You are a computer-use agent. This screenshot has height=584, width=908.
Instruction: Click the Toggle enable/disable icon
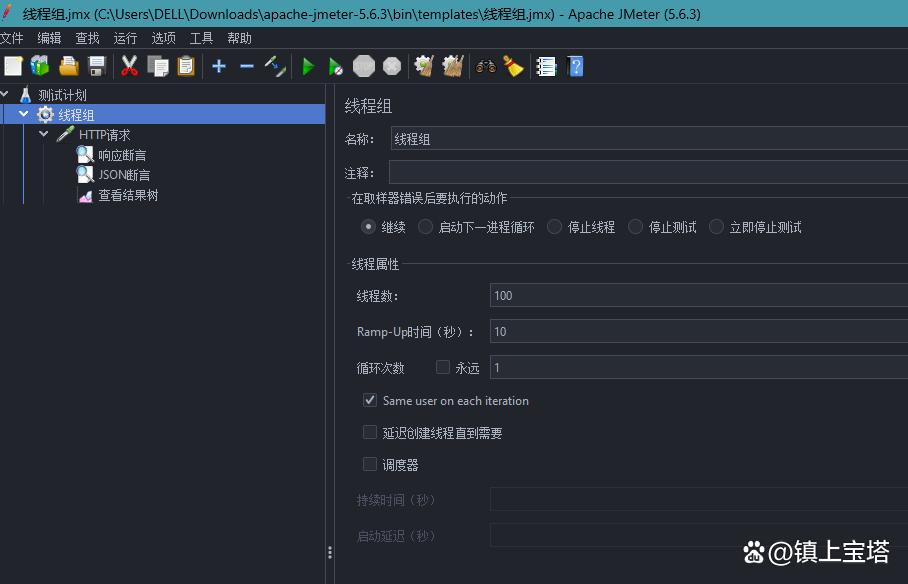[x=275, y=66]
